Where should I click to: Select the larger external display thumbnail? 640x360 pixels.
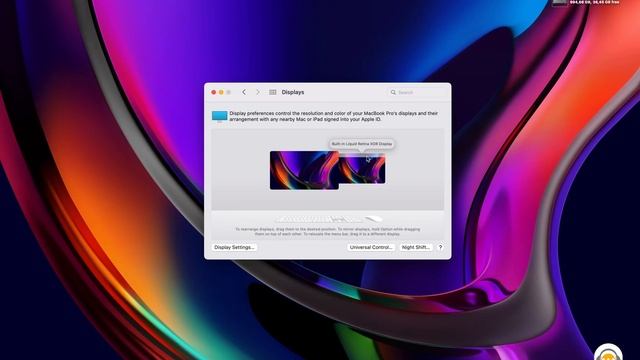304,170
